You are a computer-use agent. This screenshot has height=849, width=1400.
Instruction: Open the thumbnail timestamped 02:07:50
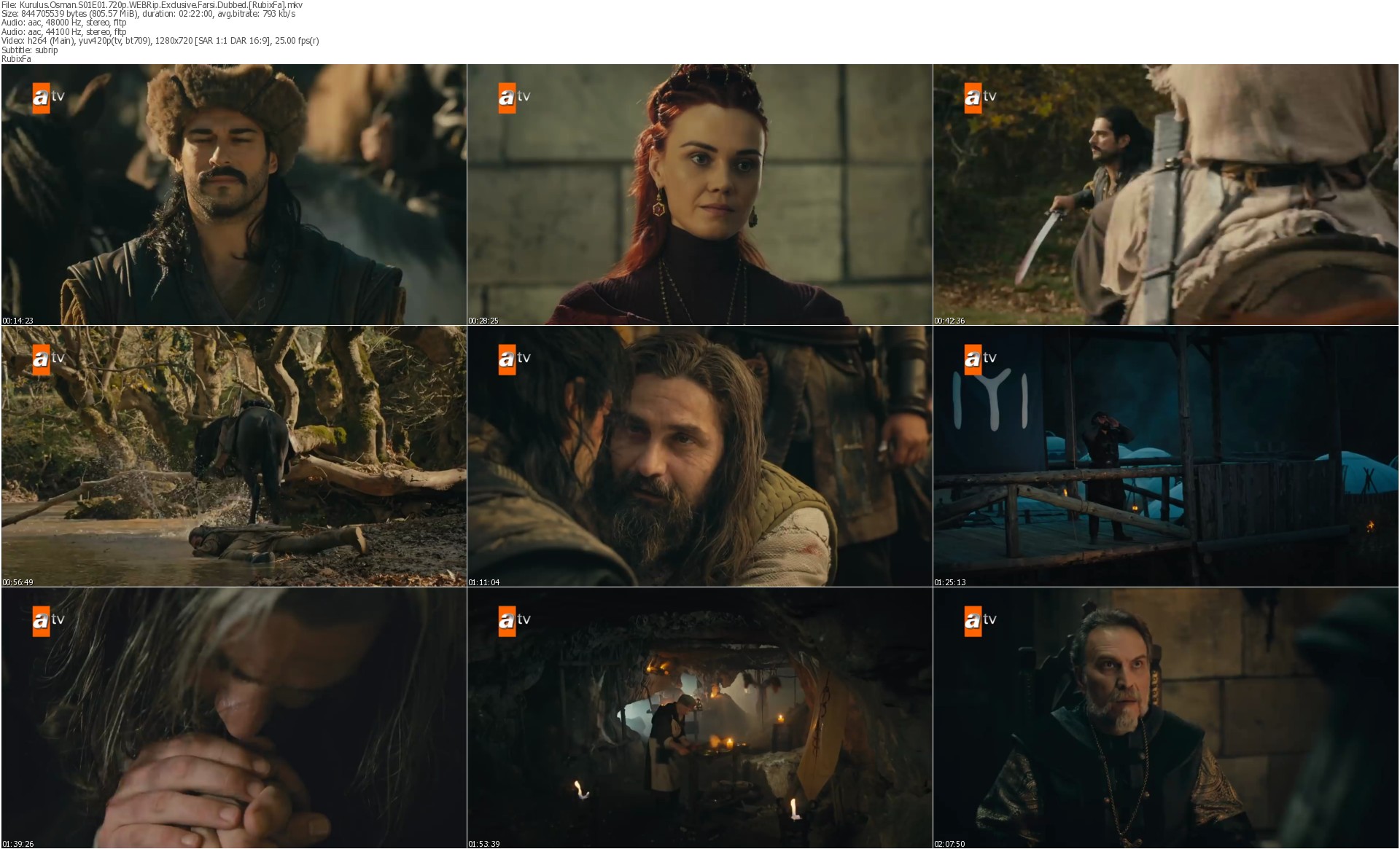(1166, 718)
